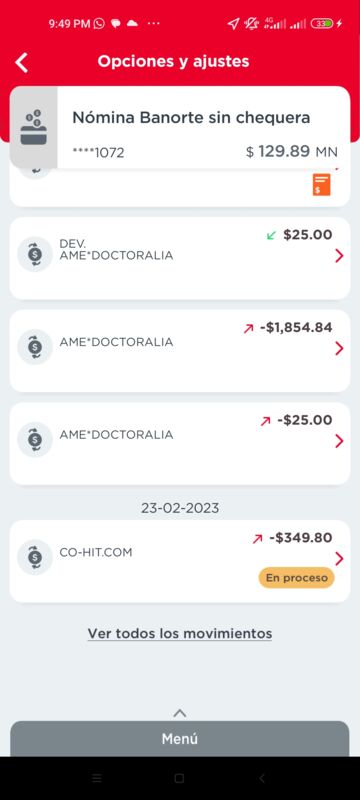This screenshot has height=800, width=360.
Task: Tap the En proceso status badge
Action: point(296,578)
